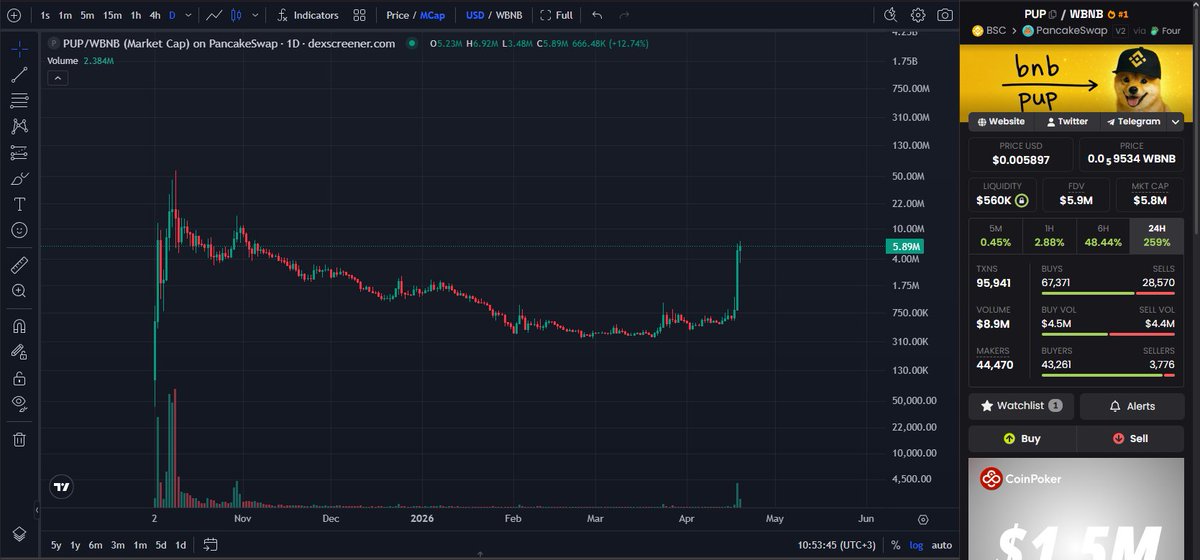Toggle stay in drawing mode
Image resolution: width=1200 pixels, height=560 pixels.
(19, 352)
